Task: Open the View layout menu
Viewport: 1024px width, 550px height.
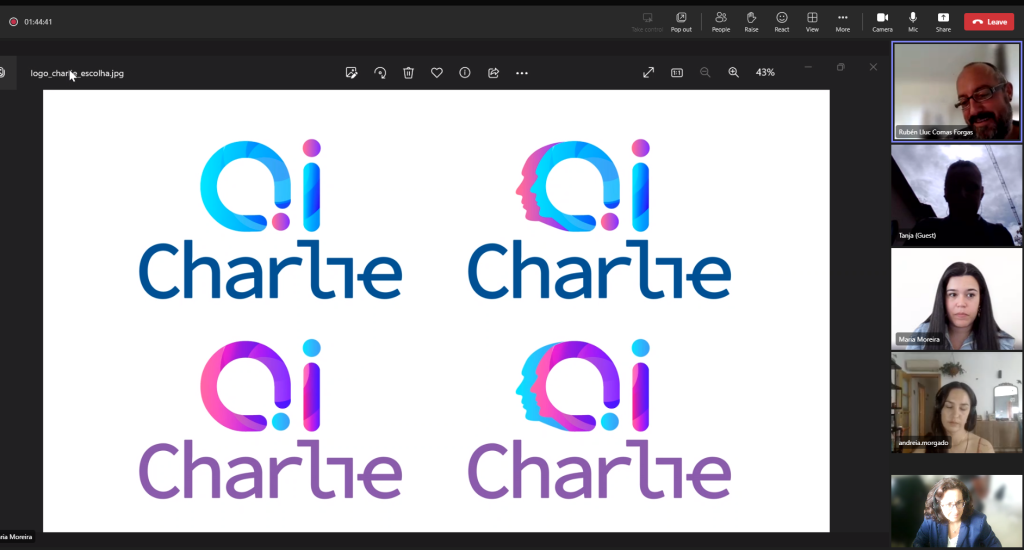Action: point(812,21)
